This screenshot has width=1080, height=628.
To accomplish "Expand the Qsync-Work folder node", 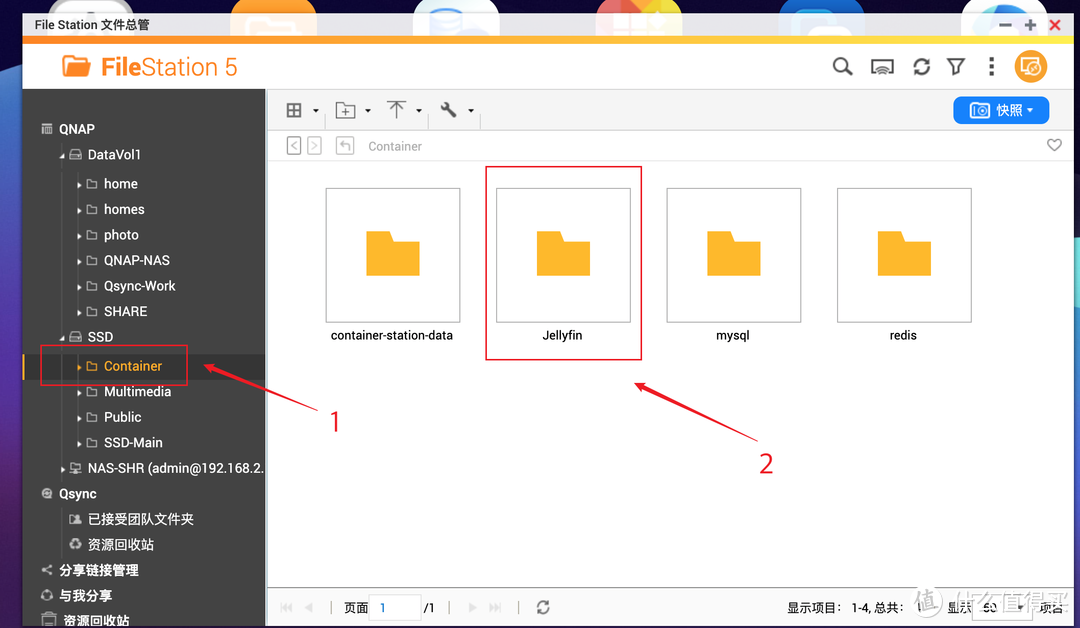I will click(x=79, y=286).
